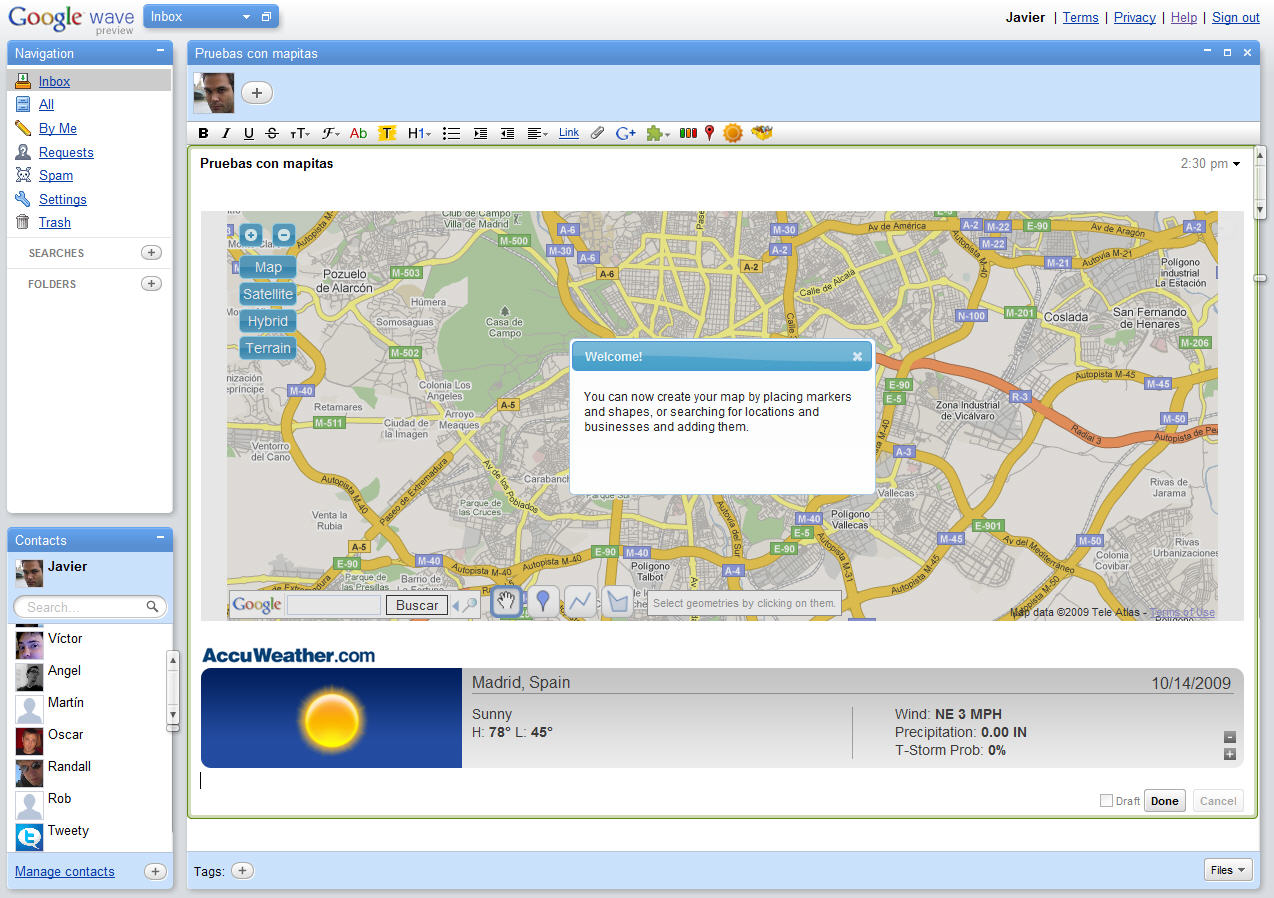Click the map search text field
Screen dimensions: 1274x898
334,605
